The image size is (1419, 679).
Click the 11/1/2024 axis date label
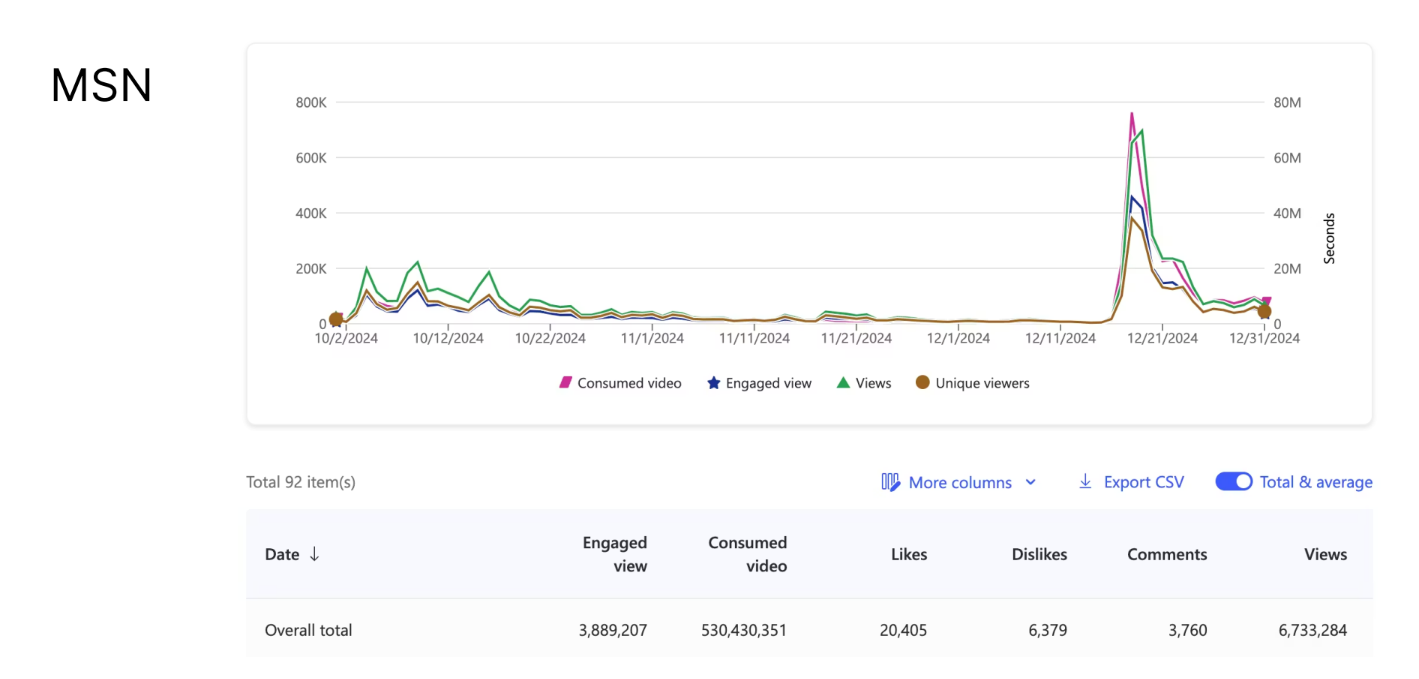[x=652, y=338]
